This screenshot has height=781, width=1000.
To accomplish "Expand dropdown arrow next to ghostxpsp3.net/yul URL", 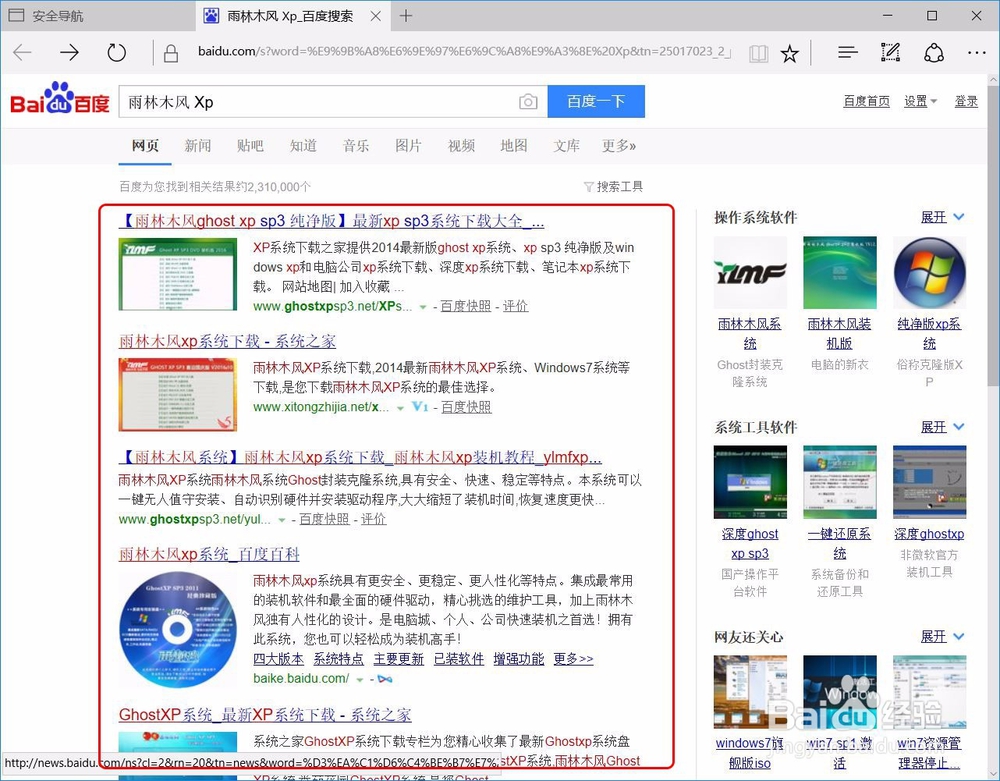I will [281, 520].
